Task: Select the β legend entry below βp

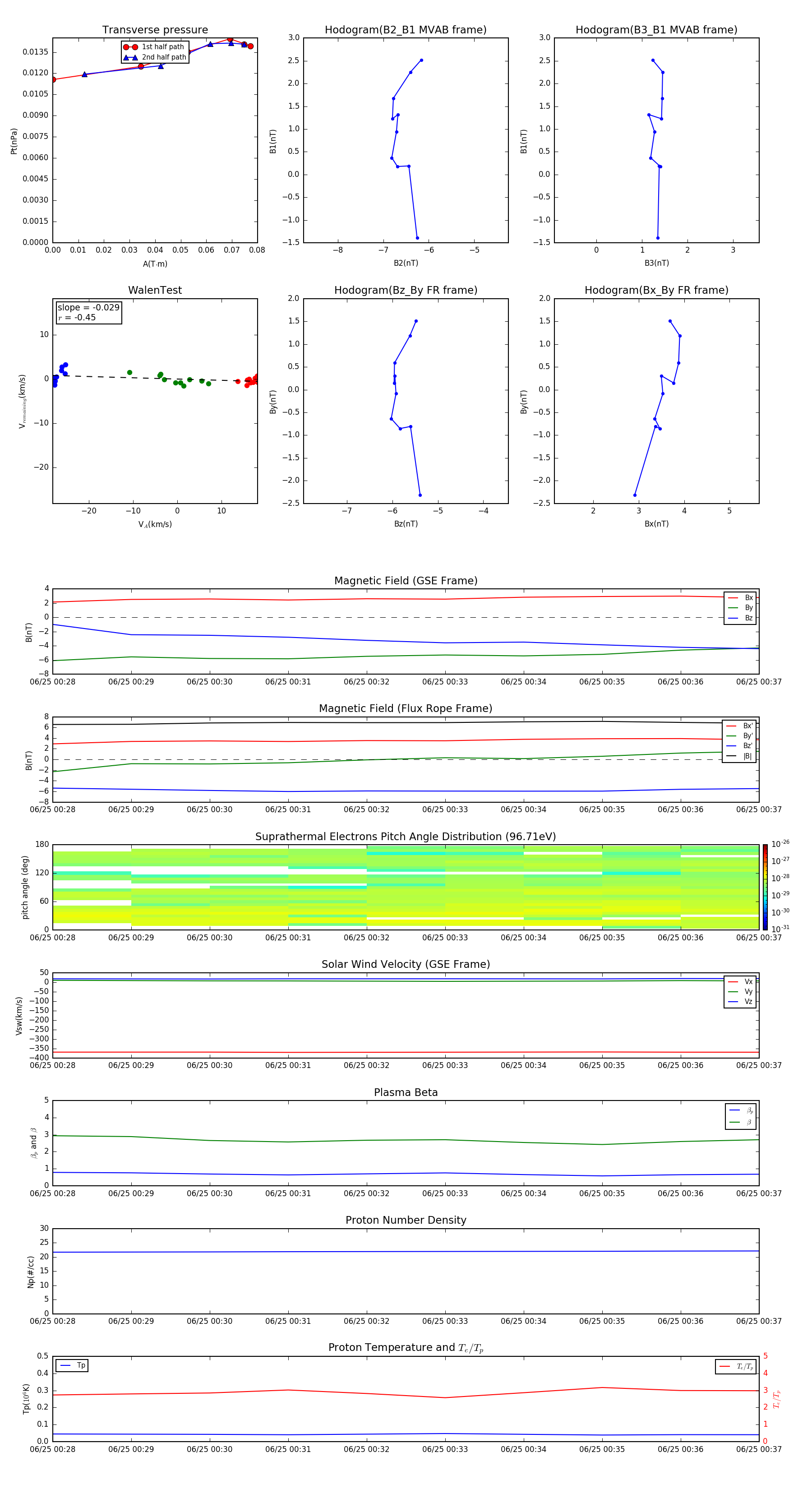Action: click(741, 1123)
